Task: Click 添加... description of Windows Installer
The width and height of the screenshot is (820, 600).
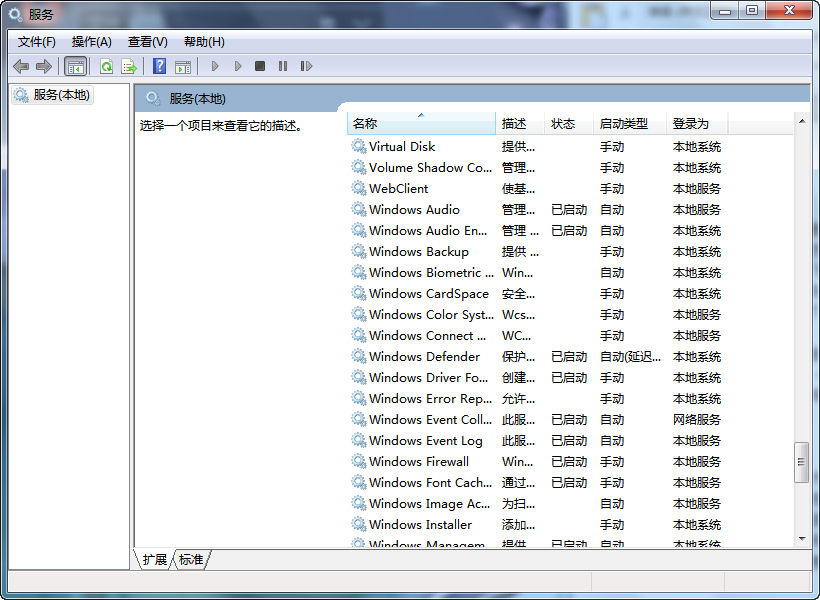Action: [x=518, y=524]
